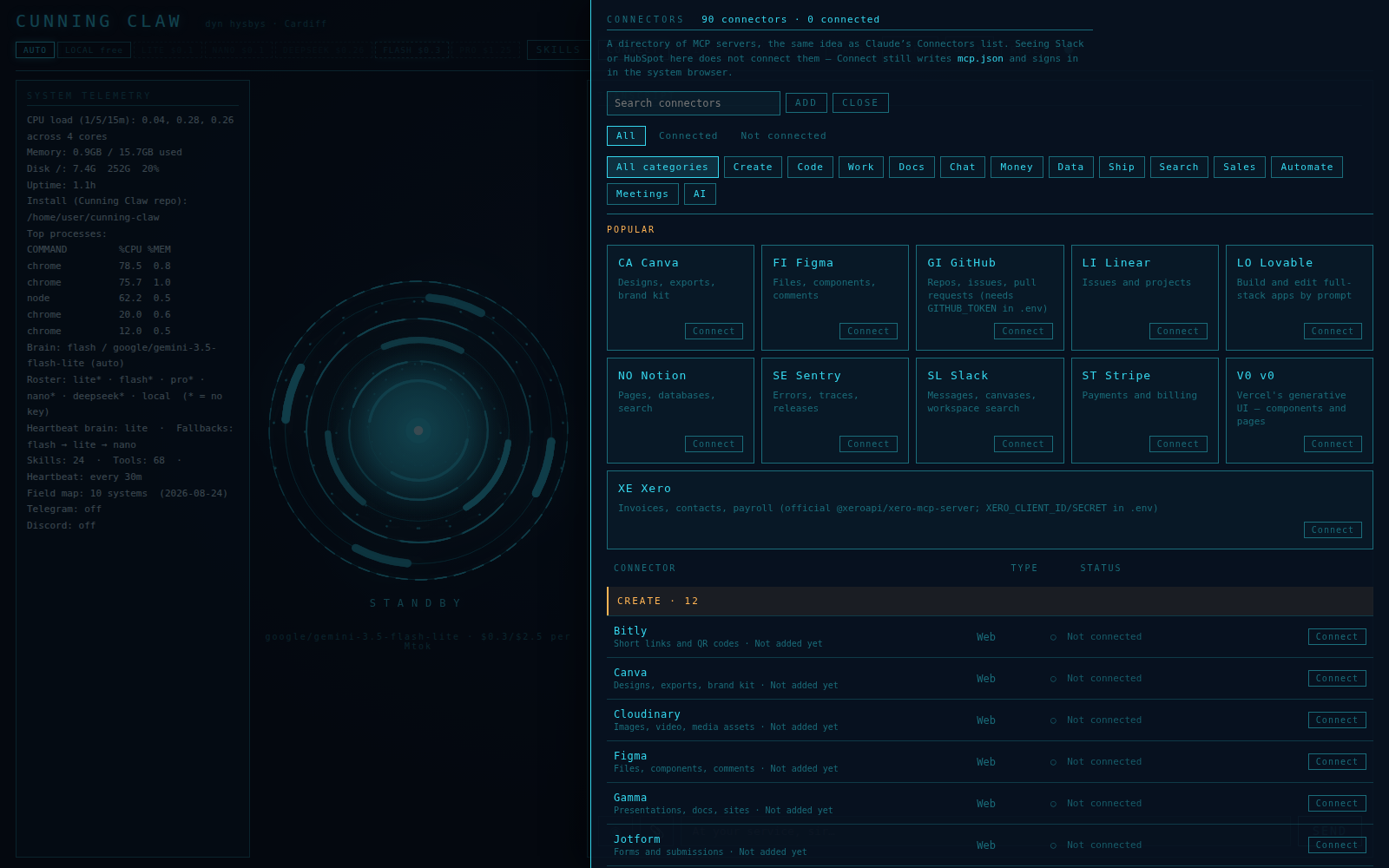Click the XE Xero card title

[644, 489]
